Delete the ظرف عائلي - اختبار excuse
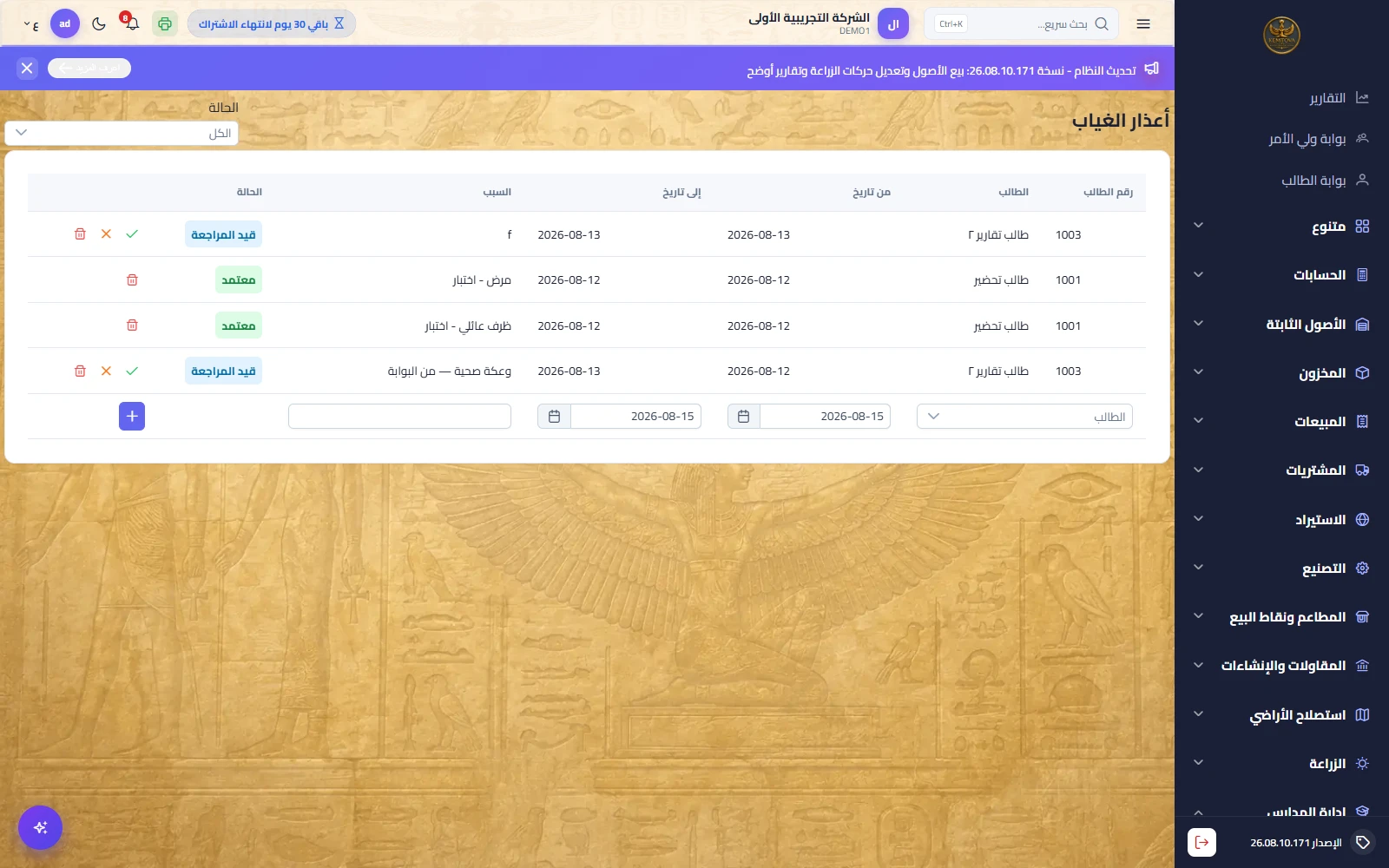Viewport: 1389px width, 868px height. [132, 325]
